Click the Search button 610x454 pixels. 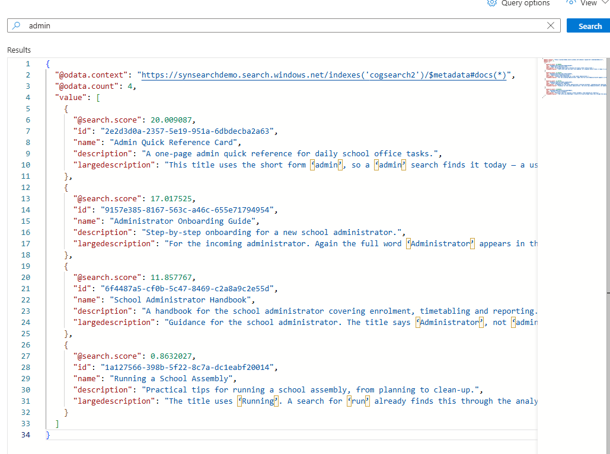coord(588,26)
